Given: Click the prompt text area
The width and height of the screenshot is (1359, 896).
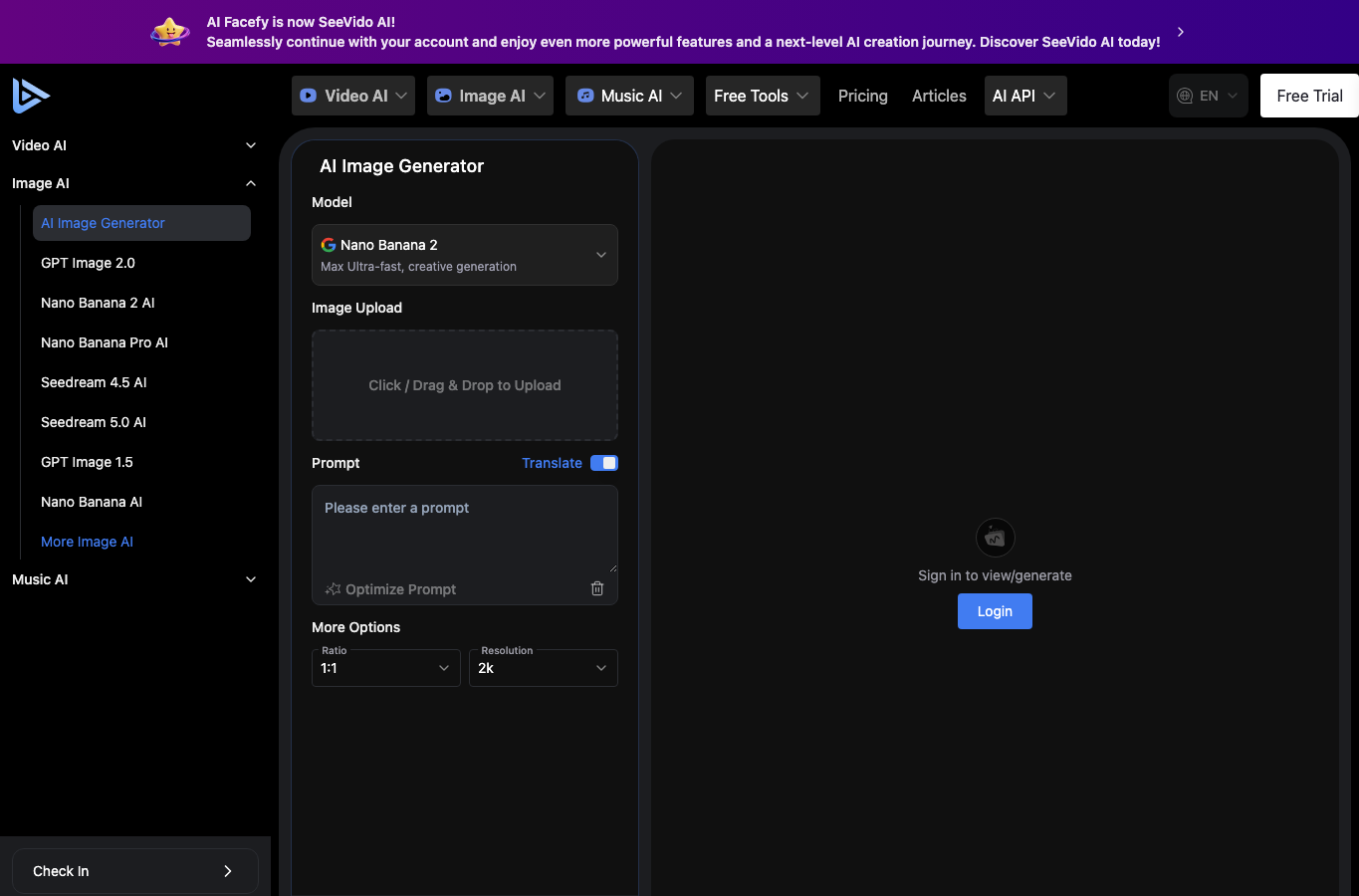Looking at the screenshot, I should pos(465,529).
